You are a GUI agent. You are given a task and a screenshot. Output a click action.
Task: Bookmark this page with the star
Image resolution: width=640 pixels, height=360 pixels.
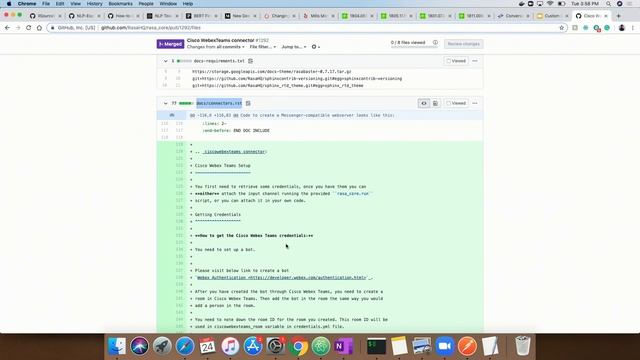point(562,28)
